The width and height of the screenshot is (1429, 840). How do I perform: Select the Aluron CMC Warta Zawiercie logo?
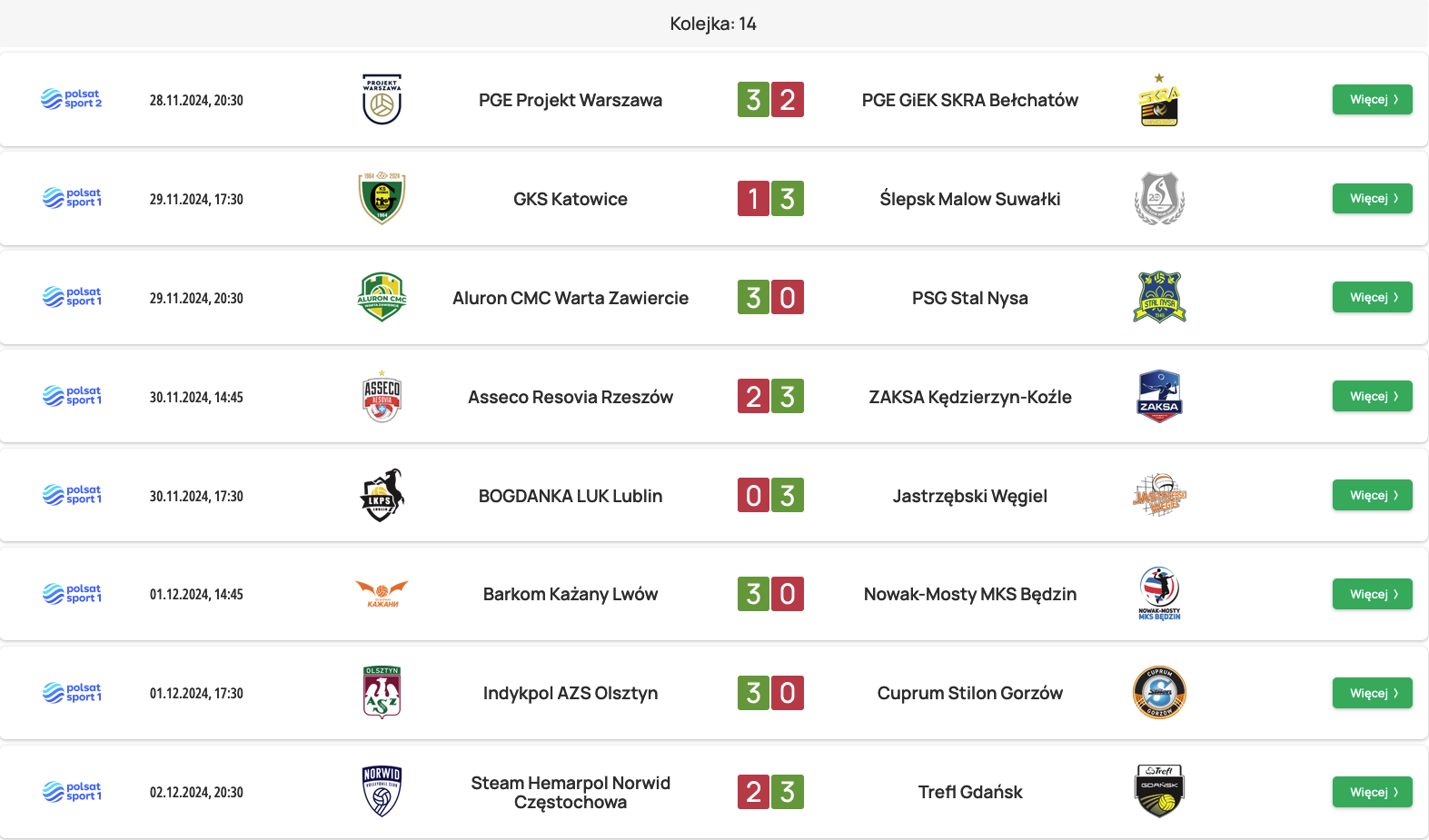tap(382, 297)
